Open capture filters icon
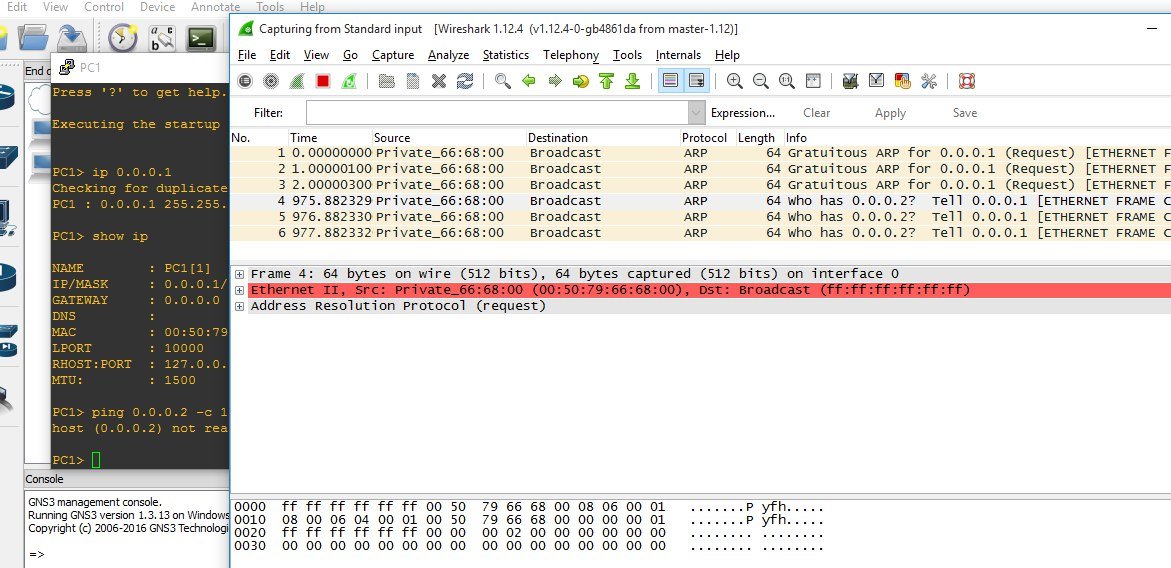 click(850, 81)
